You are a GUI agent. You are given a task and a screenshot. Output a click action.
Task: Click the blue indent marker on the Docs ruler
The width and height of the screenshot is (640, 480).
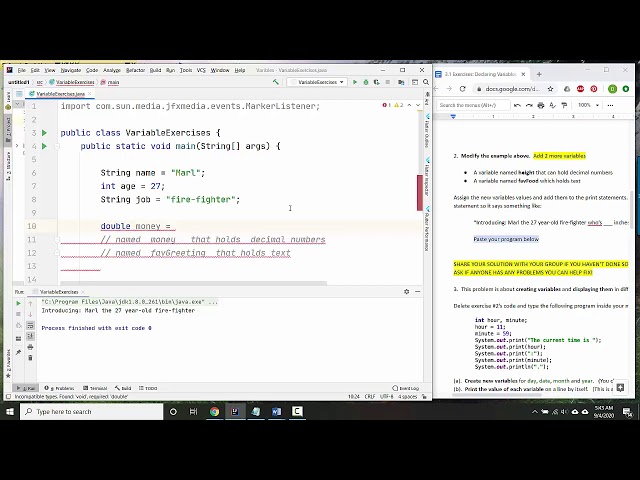point(453,116)
